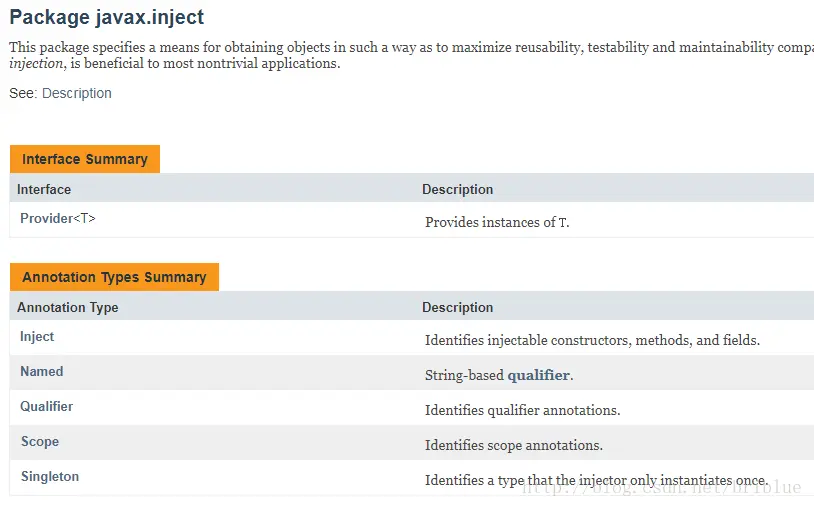Open the Inject annotation link

click(37, 337)
